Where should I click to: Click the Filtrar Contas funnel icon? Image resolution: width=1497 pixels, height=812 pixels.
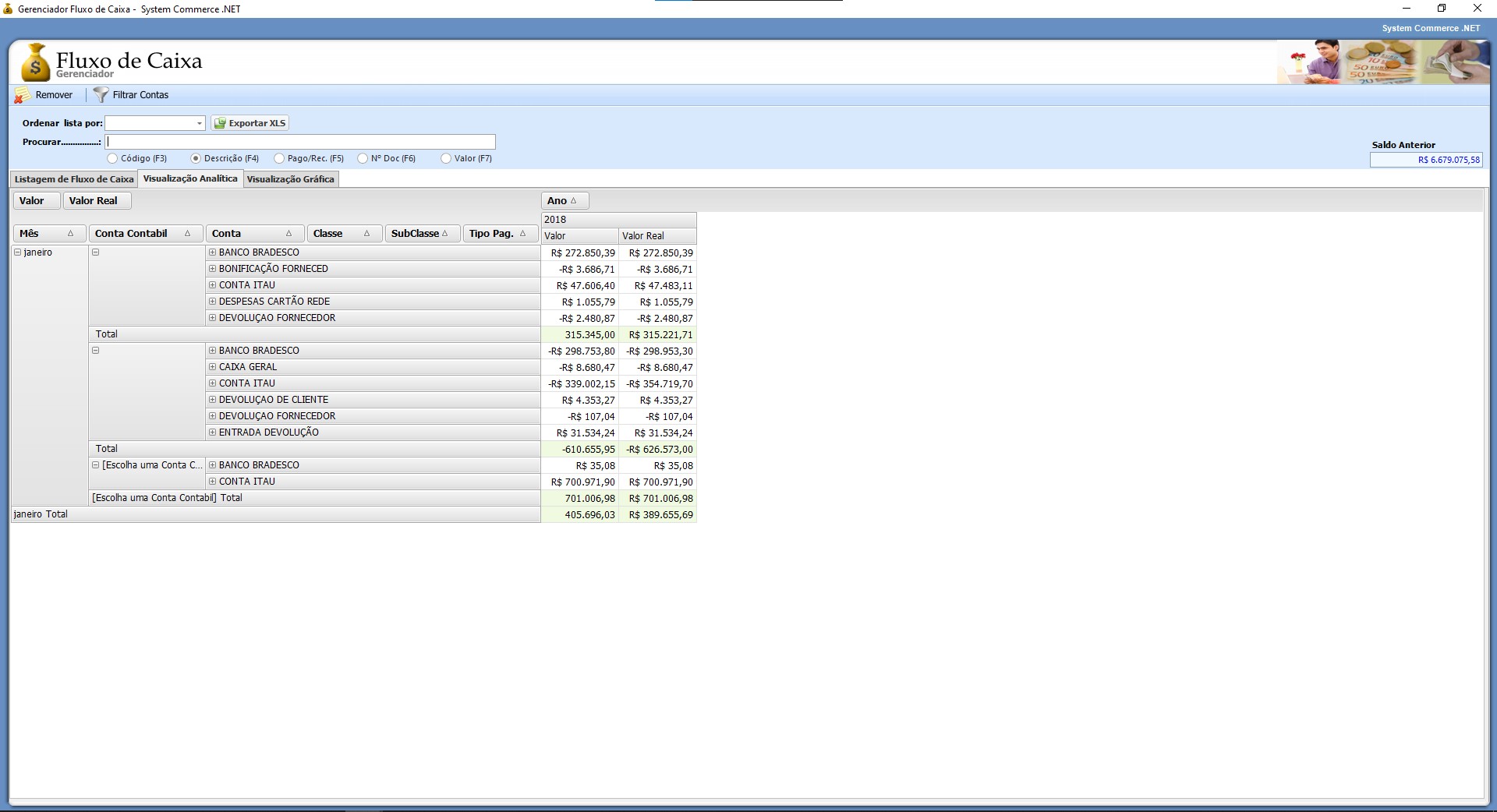(101, 95)
